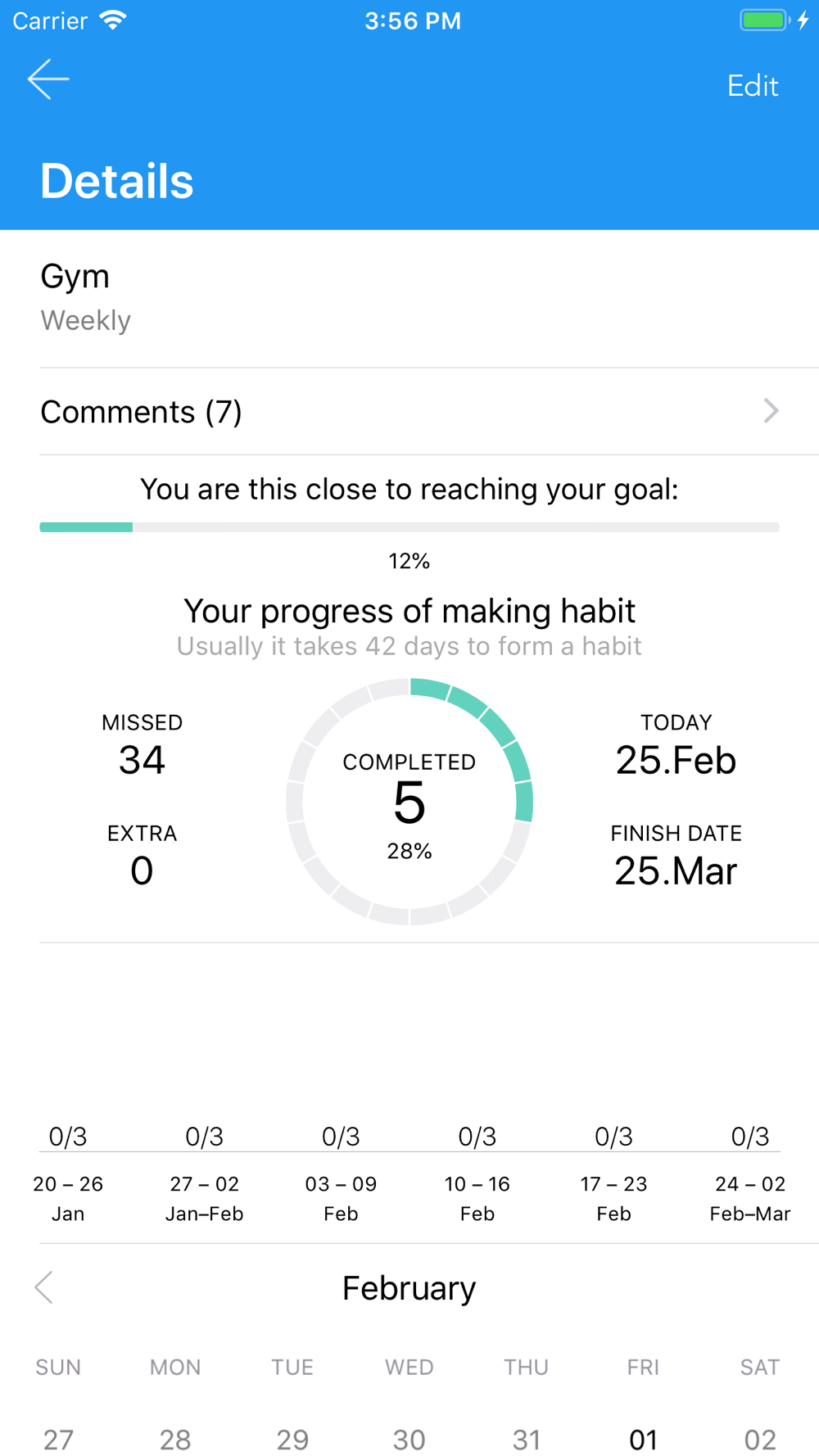Viewport: 819px width, 1456px height.
Task: Expand comments via the right chevron
Action: click(771, 411)
